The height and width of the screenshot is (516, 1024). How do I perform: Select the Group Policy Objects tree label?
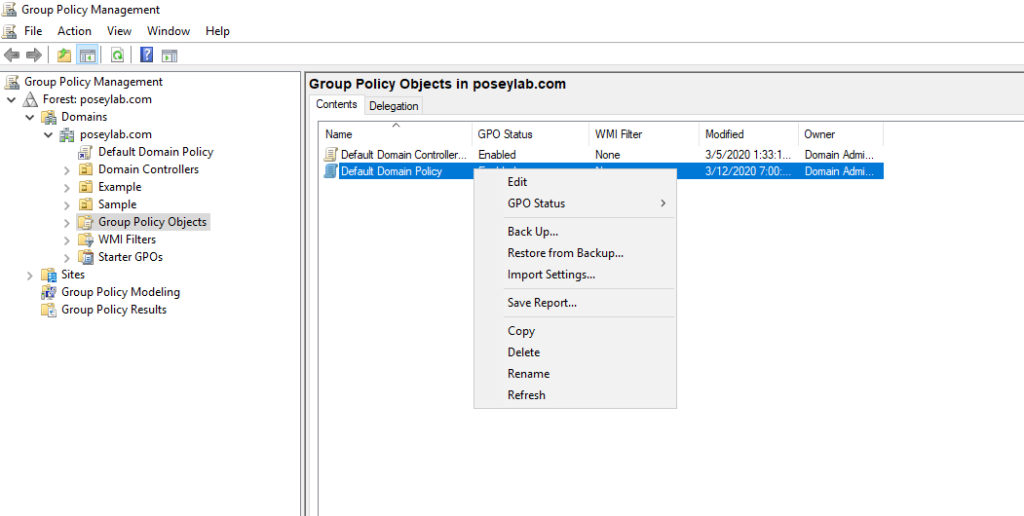point(152,222)
